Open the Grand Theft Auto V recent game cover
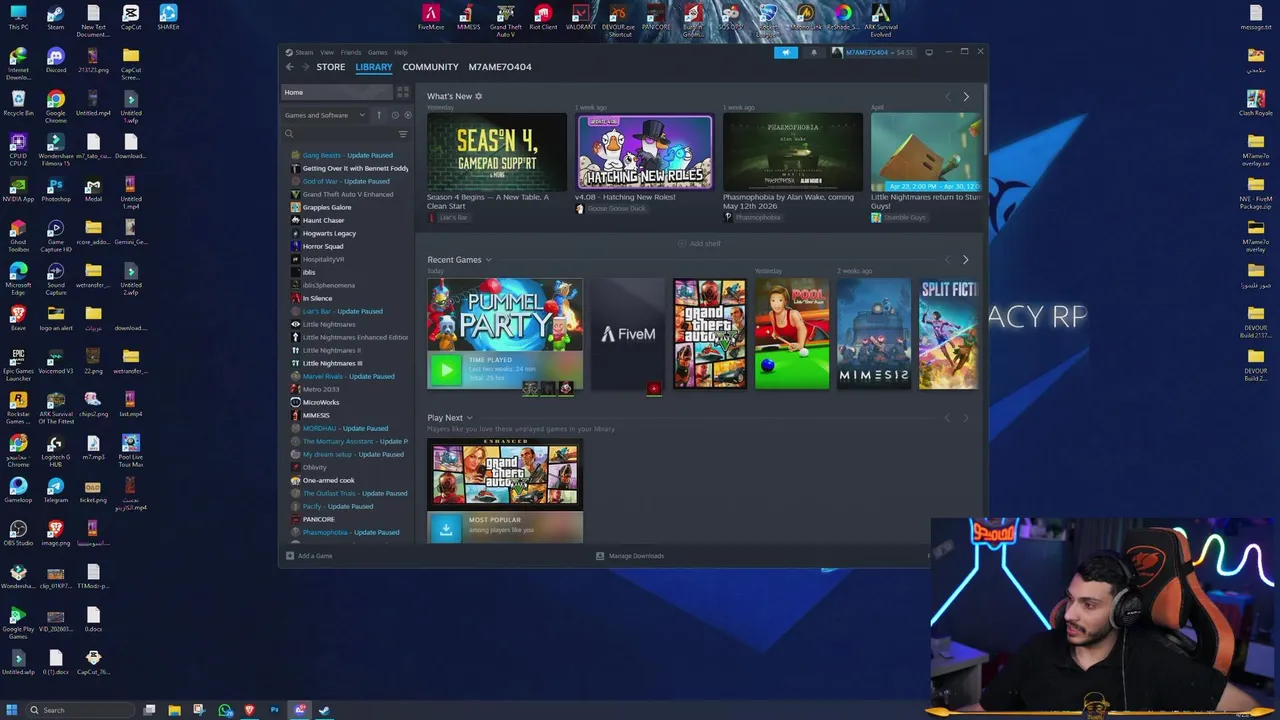1280x720 pixels. [x=710, y=334]
